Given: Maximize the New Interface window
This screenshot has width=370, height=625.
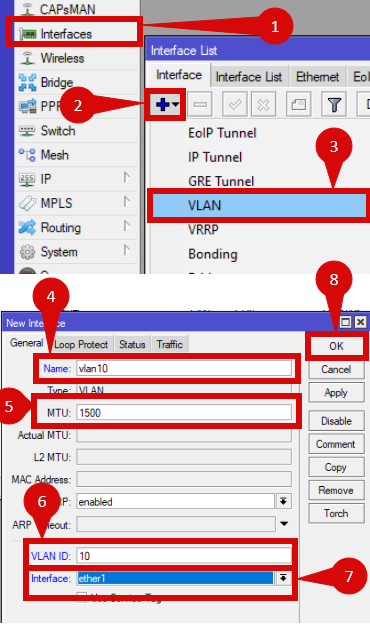Looking at the screenshot, I should point(346,322).
